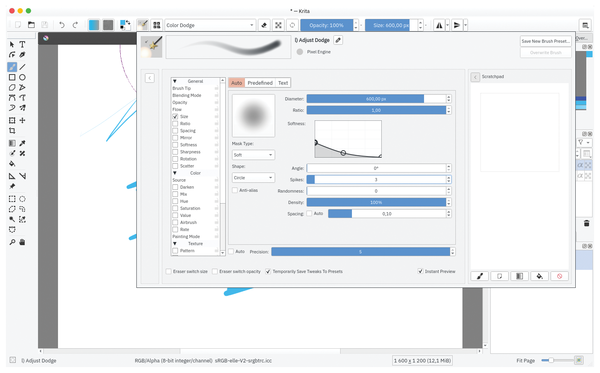Viewport: 600px width, 373px height.
Task: Enable the Anti-alias checkbox
Action: click(235, 190)
